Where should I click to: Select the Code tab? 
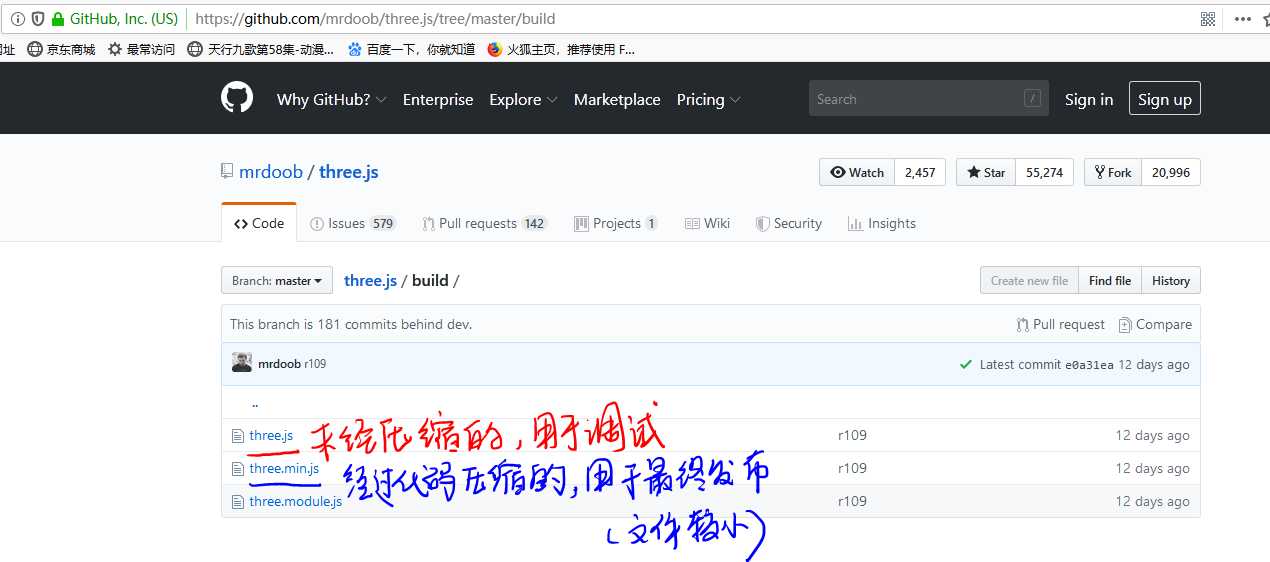(259, 223)
